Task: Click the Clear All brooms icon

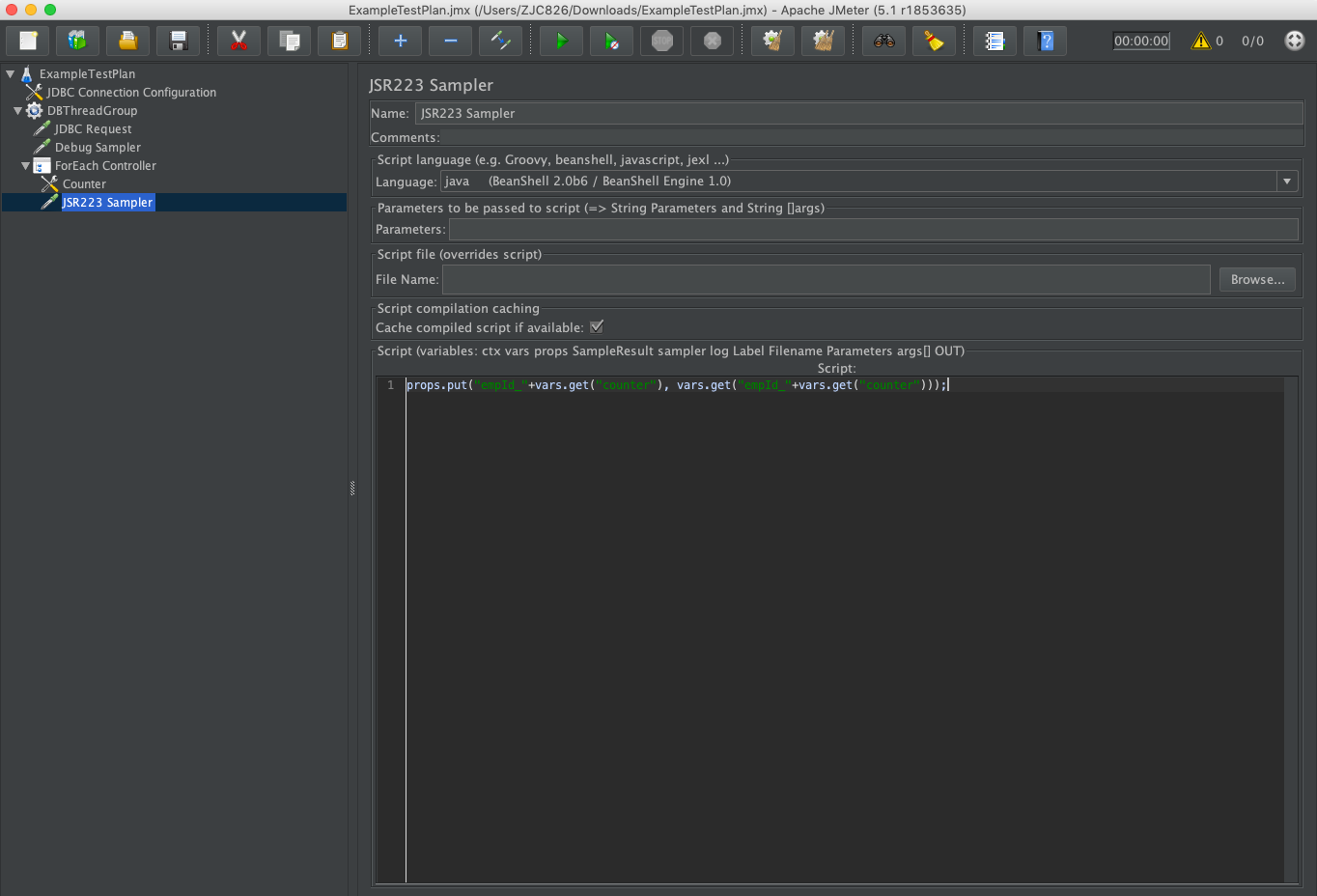Action: point(824,41)
